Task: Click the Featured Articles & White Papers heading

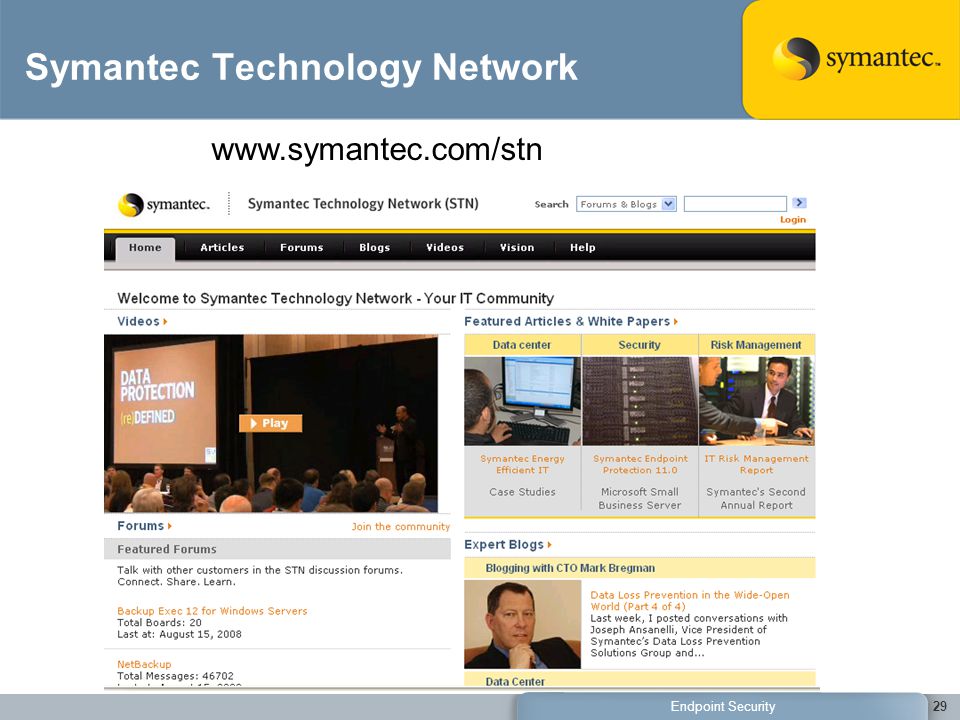Action: tap(567, 321)
